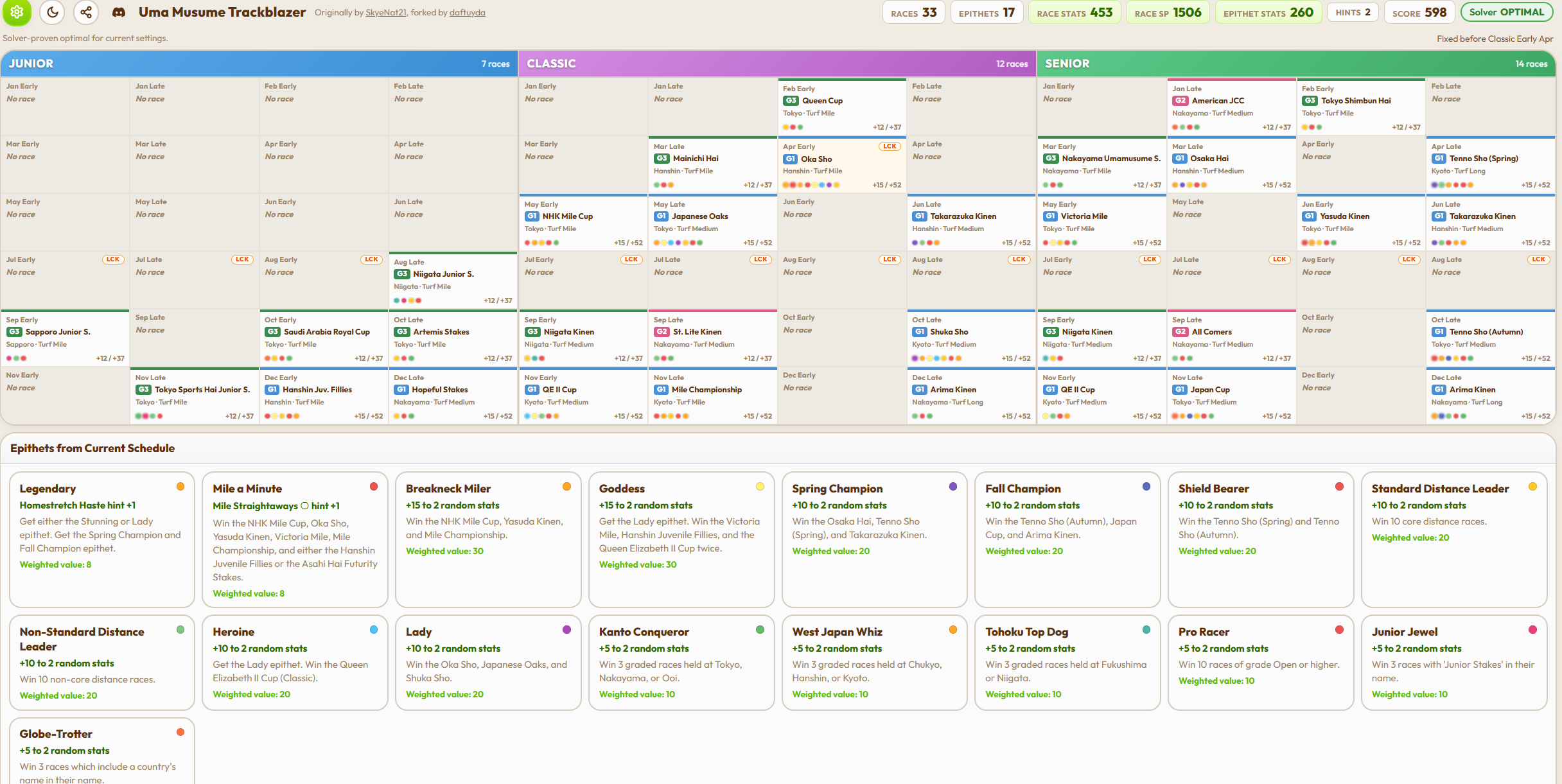Toggle the LCK badge on Junior Aug Early
The height and width of the screenshot is (784, 1562).
[x=371, y=259]
